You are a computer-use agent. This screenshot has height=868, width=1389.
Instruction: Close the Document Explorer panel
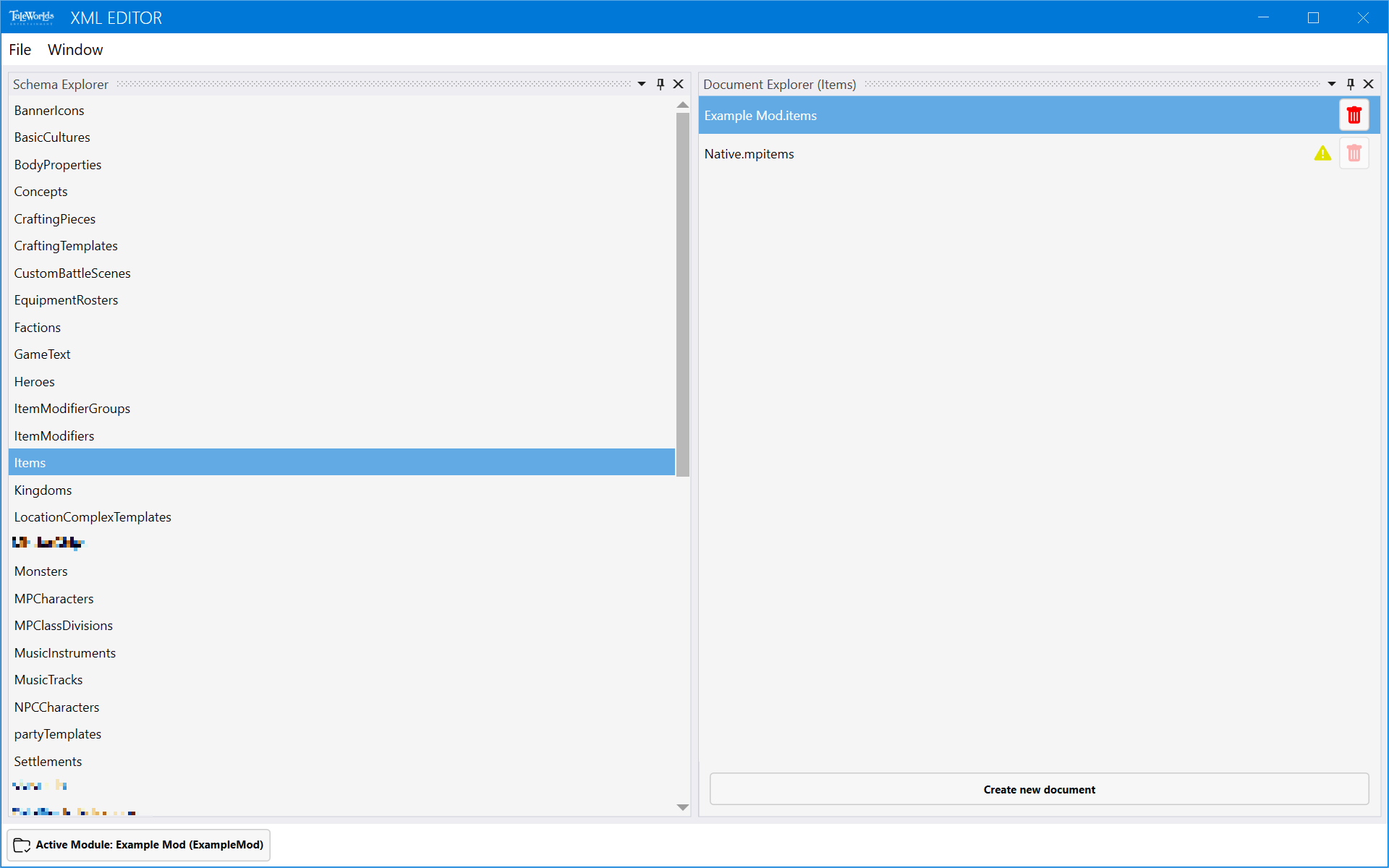pos(1368,84)
